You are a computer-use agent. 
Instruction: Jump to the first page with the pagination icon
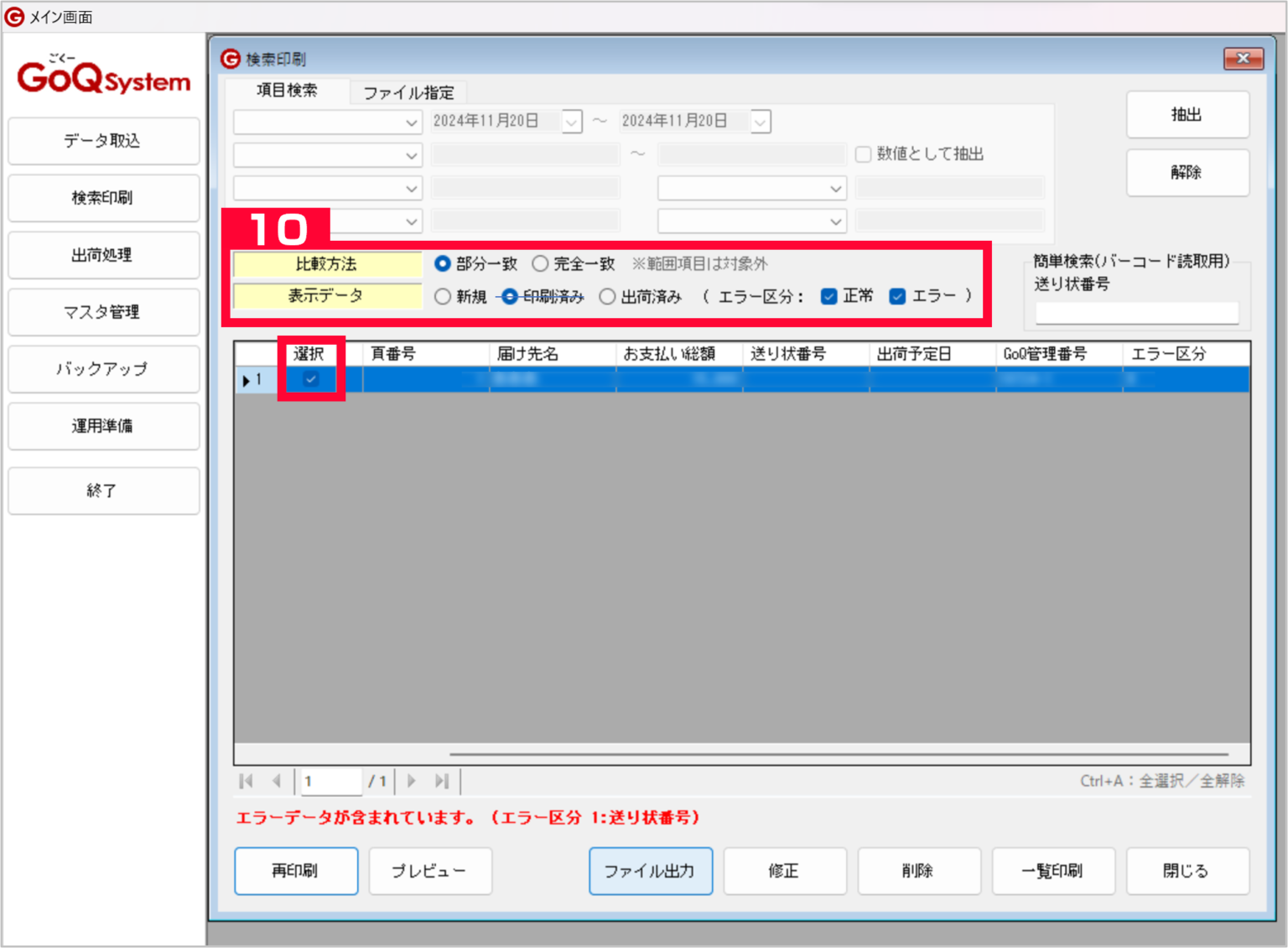pos(246,781)
